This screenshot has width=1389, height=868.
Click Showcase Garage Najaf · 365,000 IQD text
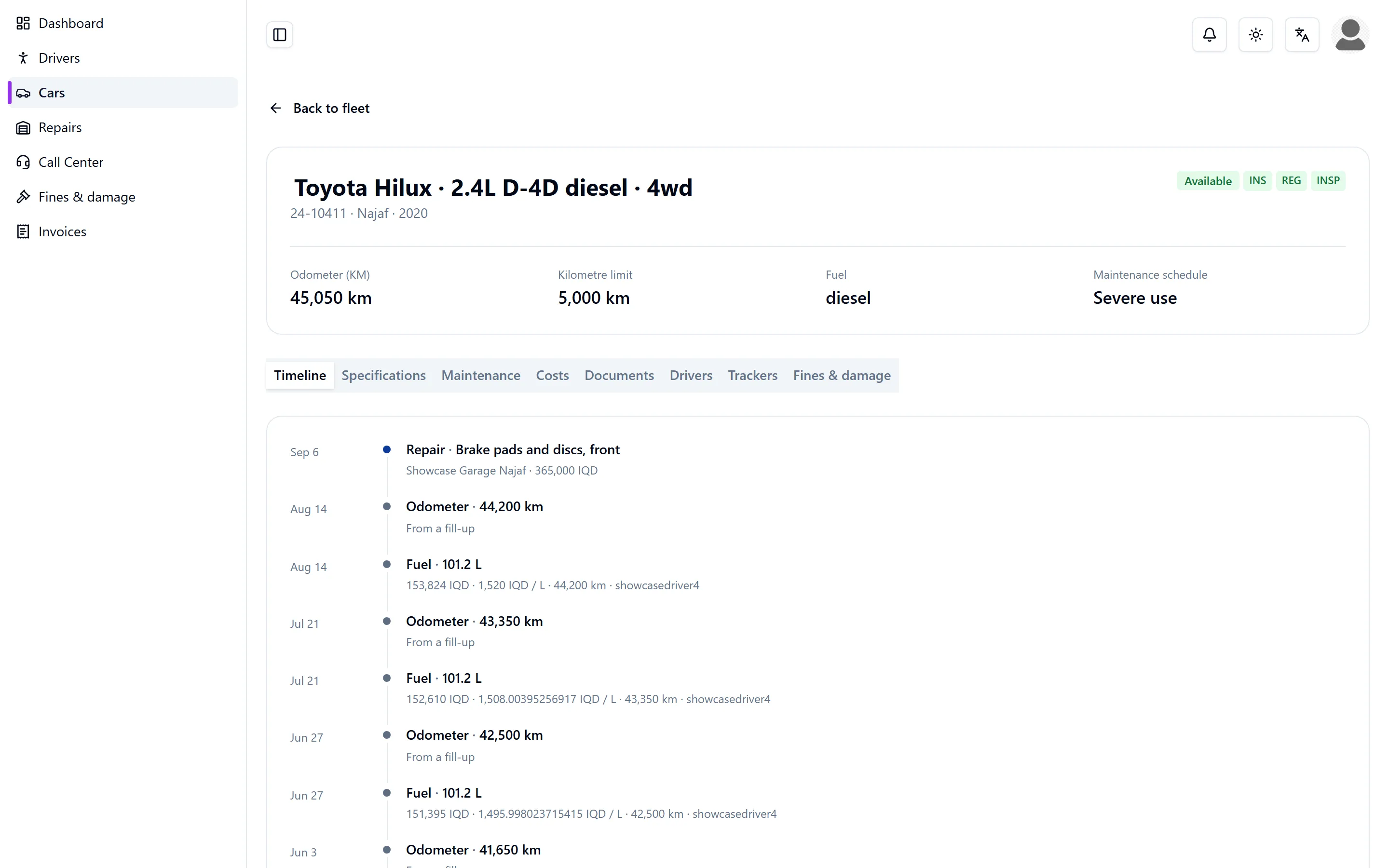pyautogui.click(x=502, y=471)
